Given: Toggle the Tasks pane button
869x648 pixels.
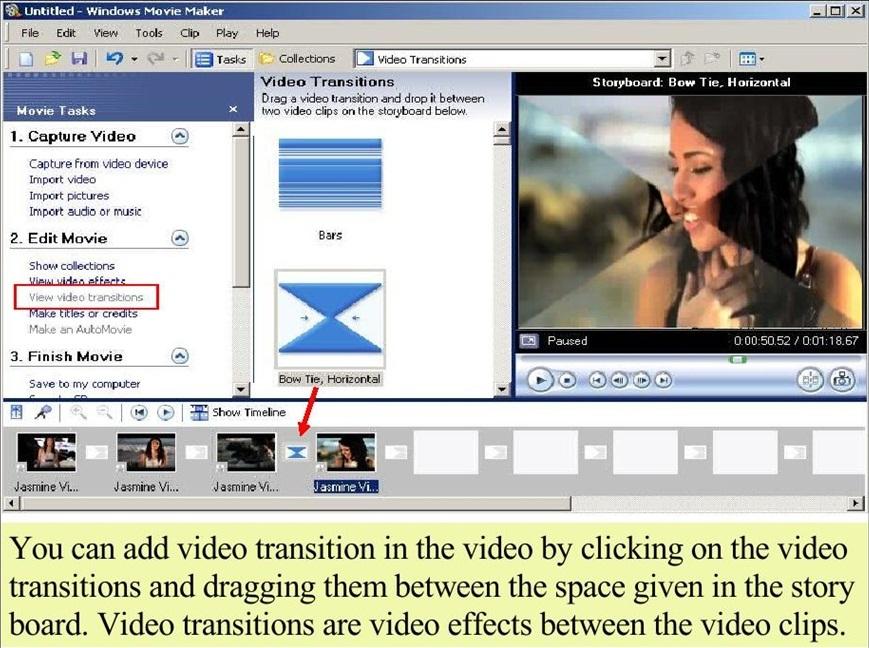Looking at the screenshot, I should [x=221, y=59].
